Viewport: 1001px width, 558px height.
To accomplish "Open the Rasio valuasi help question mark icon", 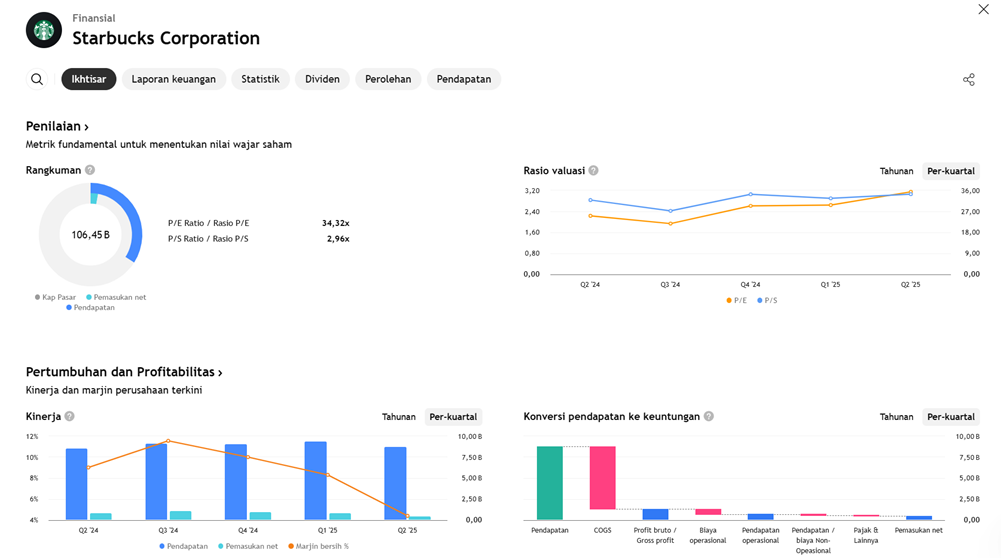I will coord(594,170).
